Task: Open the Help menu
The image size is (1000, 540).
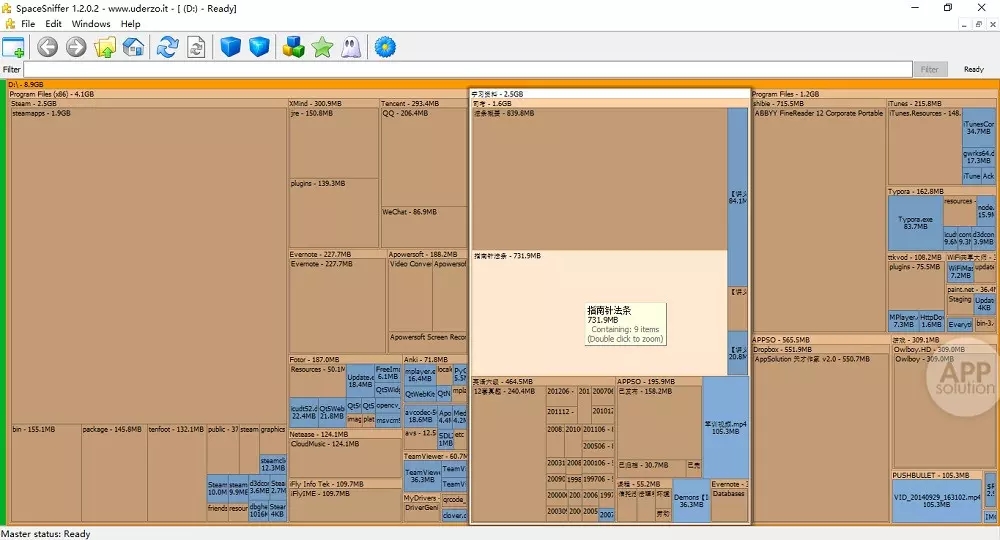Action: point(131,24)
